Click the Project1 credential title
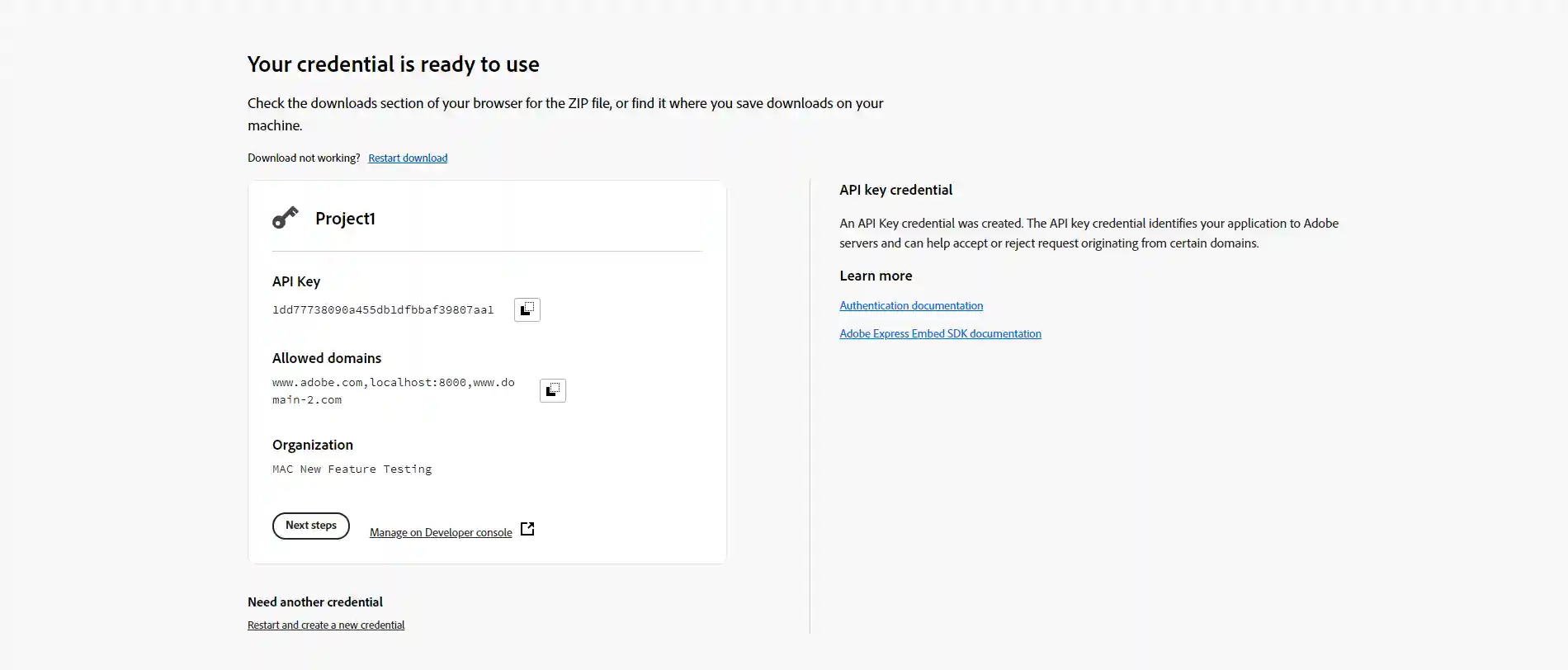The image size is (1568, 670). coord(345,218)
